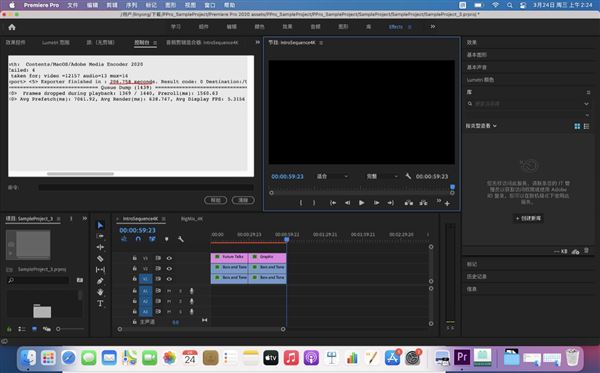The height and width of the screenshot is (373, 600).
Task: Click the Mark Out bracket button
Action: (x=314, y=203)
